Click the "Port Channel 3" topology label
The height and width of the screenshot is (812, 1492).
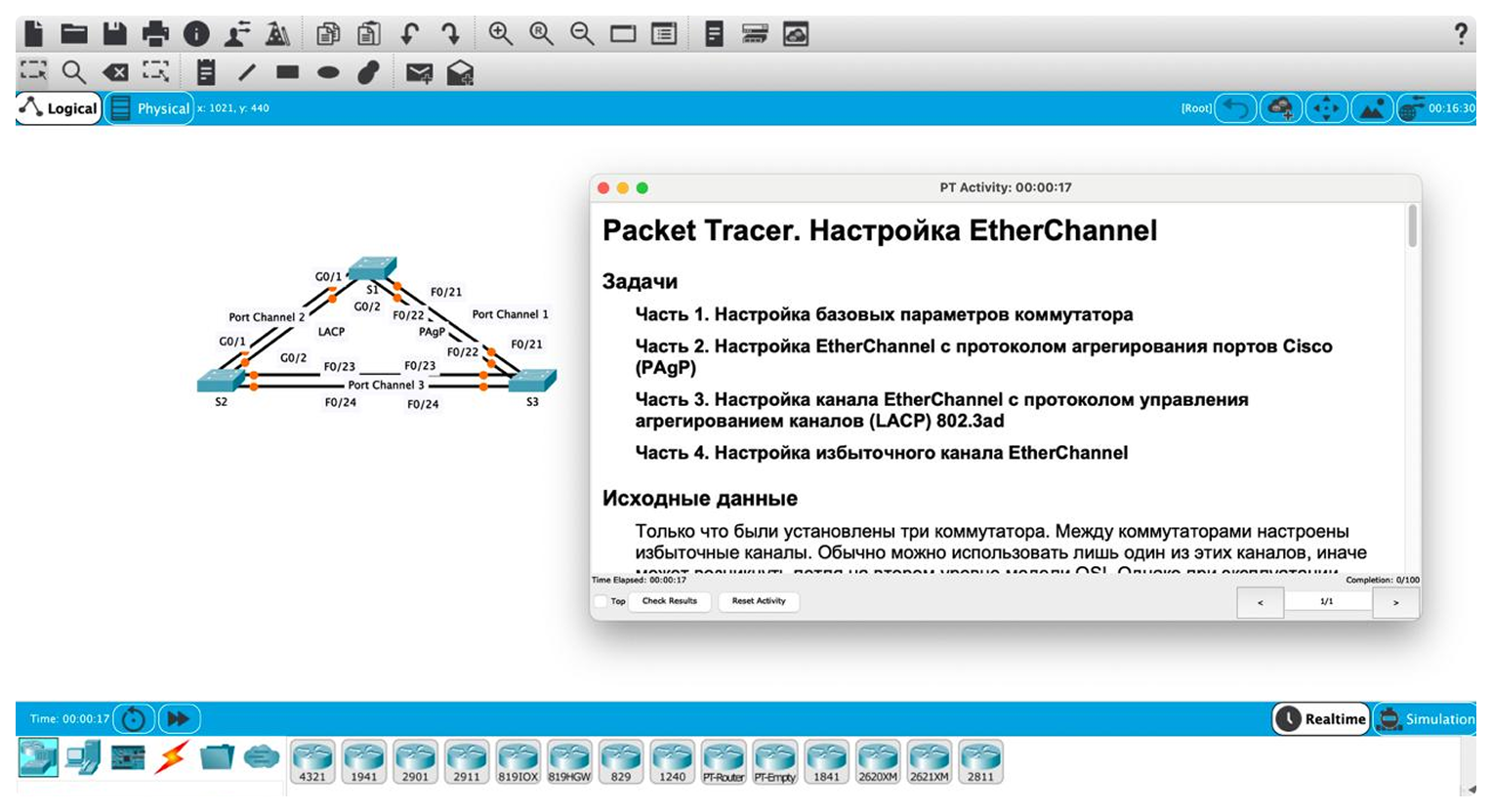coord(386,385)
